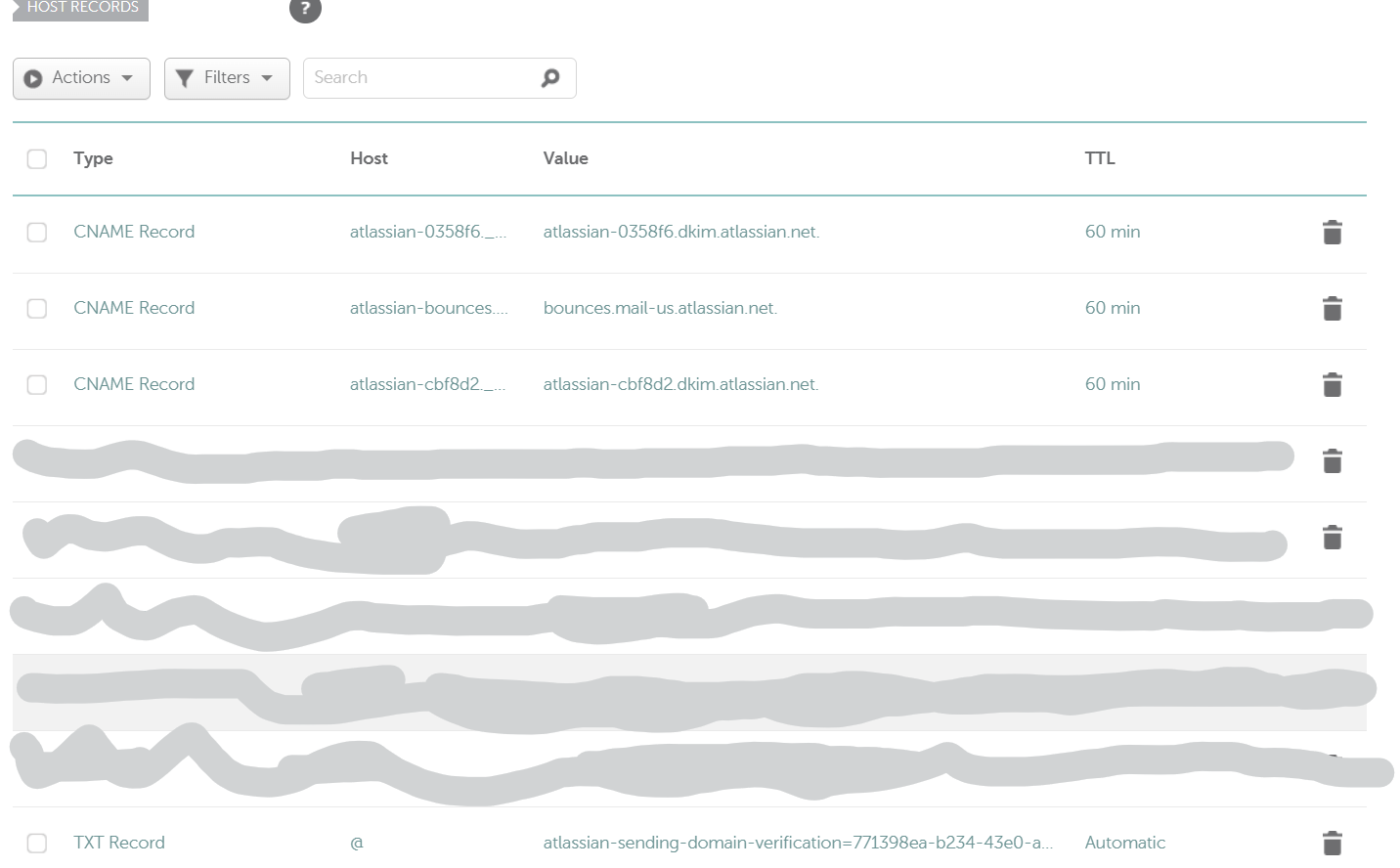This screenshot has width=1400, height=868.
Task: Change 60 min TTL of atlassian-cbf8d2 record
Action: pos(1113,384)
